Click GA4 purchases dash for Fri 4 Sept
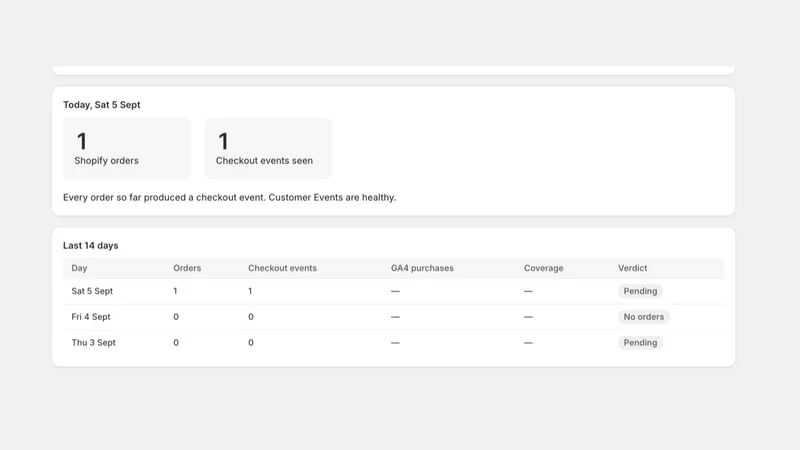800x450 pixels. 395,317
